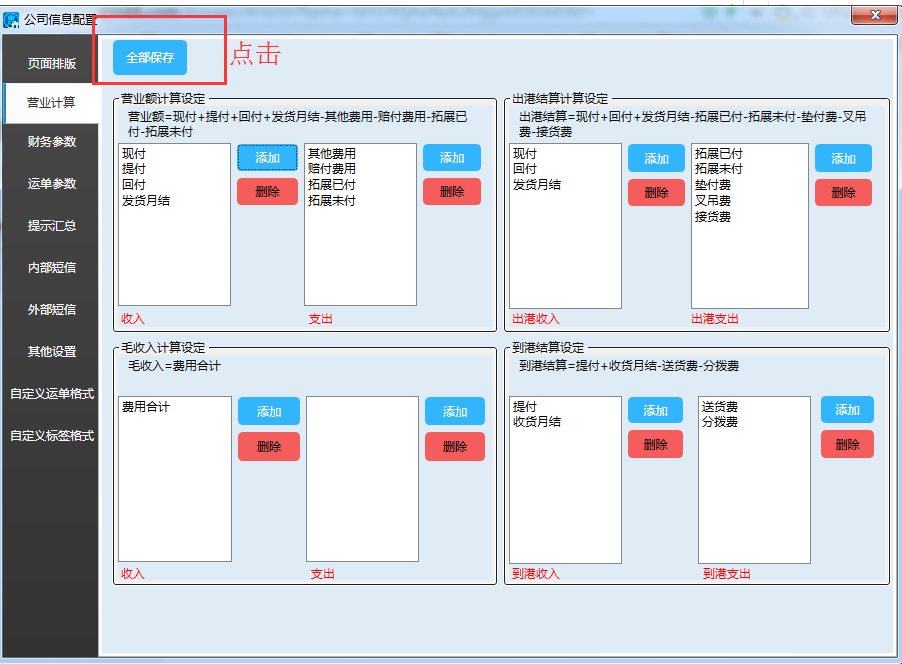
Task: Click 删除 for 营业额 expense list
Action: pos(451,192)
